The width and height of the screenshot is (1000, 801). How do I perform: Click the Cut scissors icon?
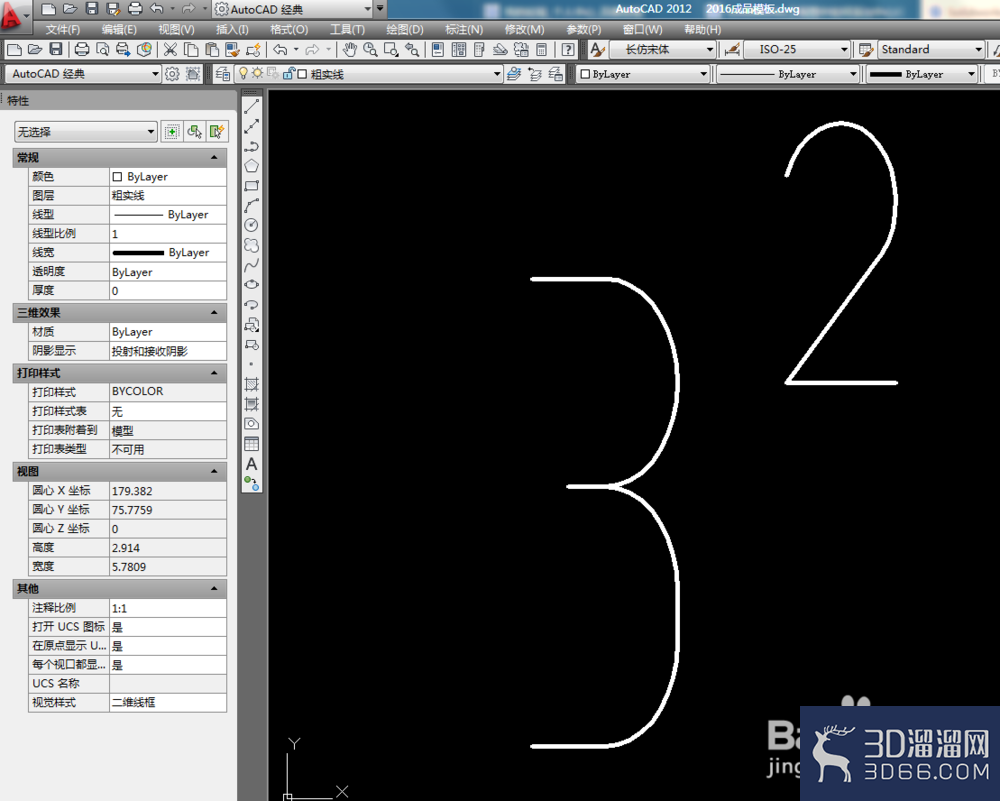pos(170,50)
